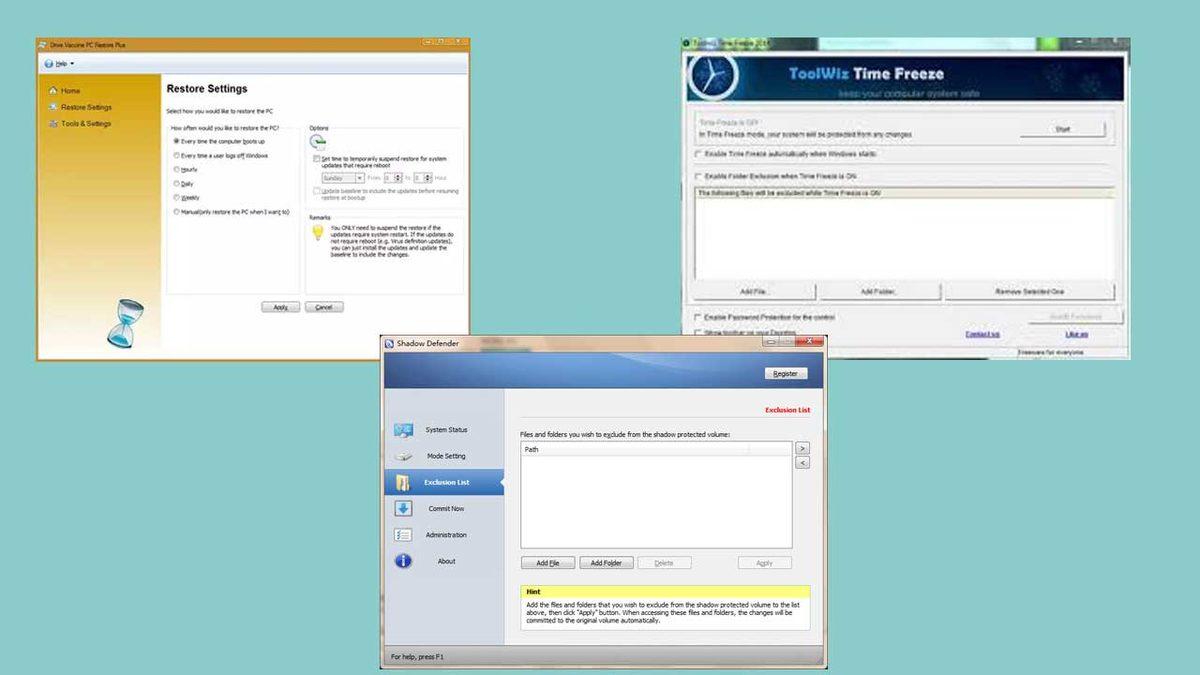
Task: Click the ToolWiz Time Freeze clock logo
Action: point(713,76)
